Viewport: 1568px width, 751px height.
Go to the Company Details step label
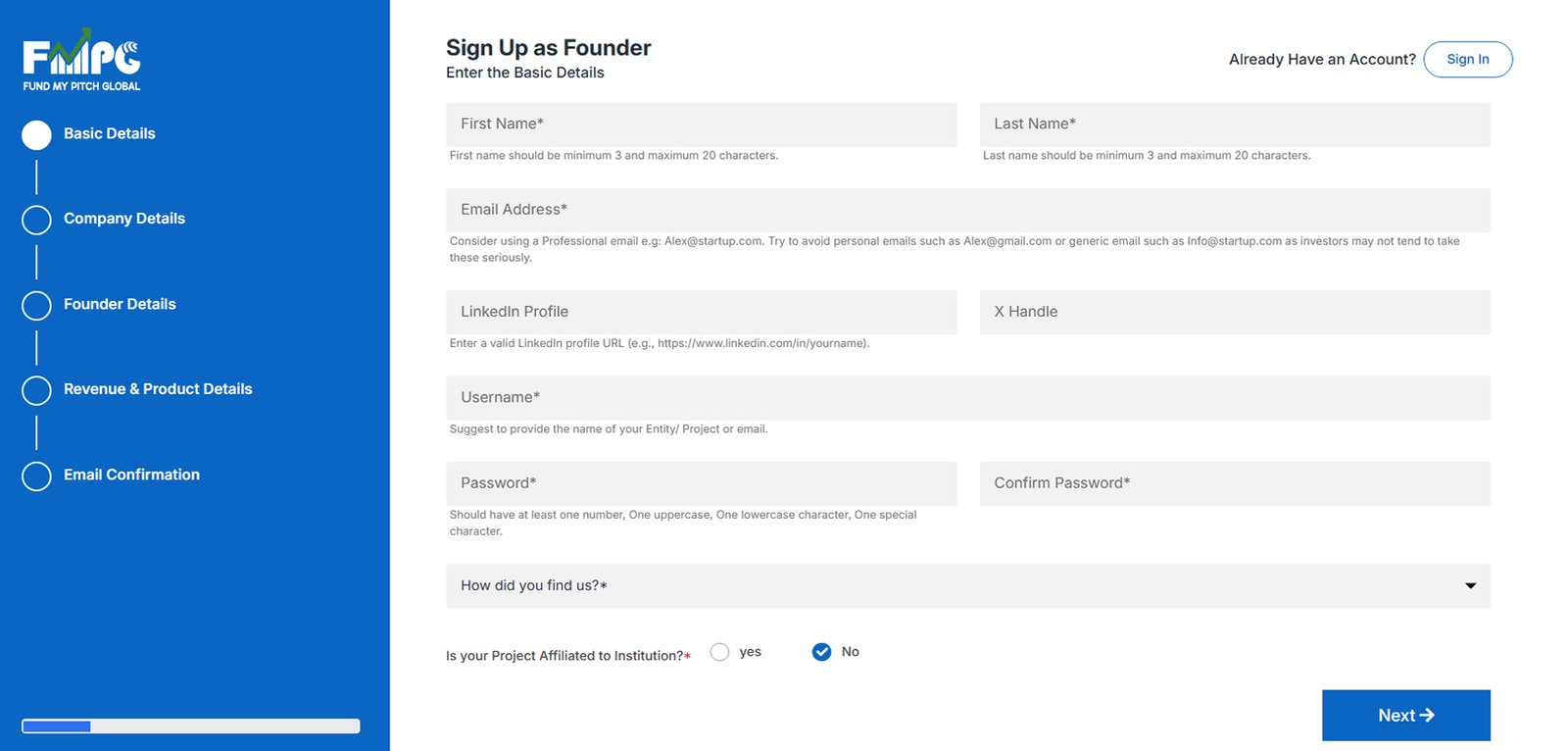pyautogui.click(x=124, y=219)
